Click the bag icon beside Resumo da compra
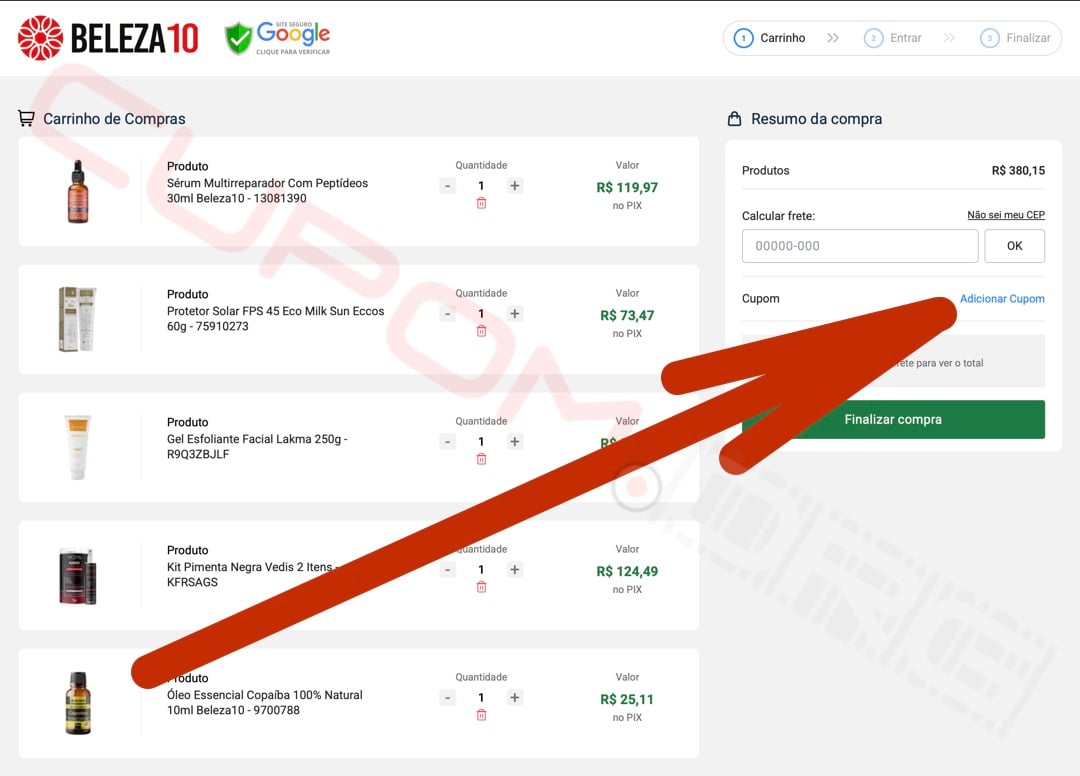 tap(734, 118)
